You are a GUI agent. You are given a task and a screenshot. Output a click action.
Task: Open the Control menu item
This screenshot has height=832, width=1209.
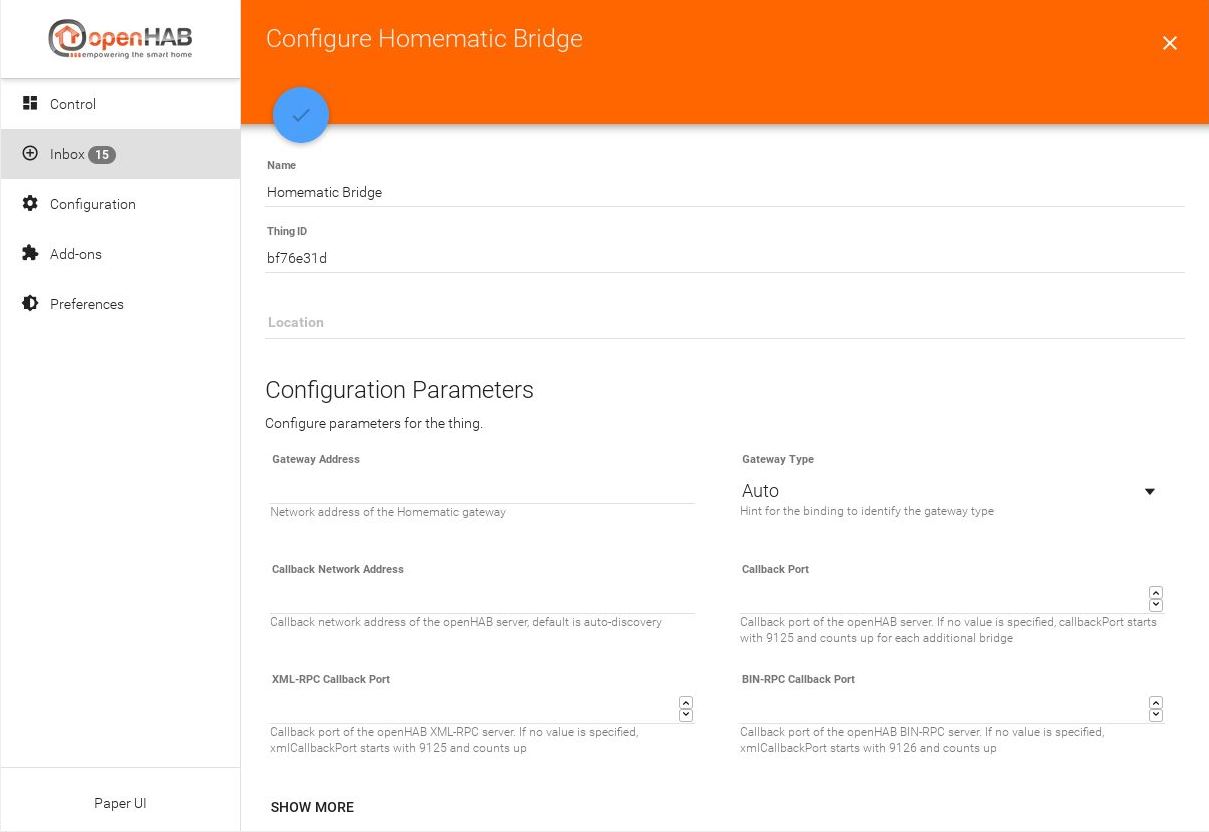pyautogui.click(x=120, y=104)
